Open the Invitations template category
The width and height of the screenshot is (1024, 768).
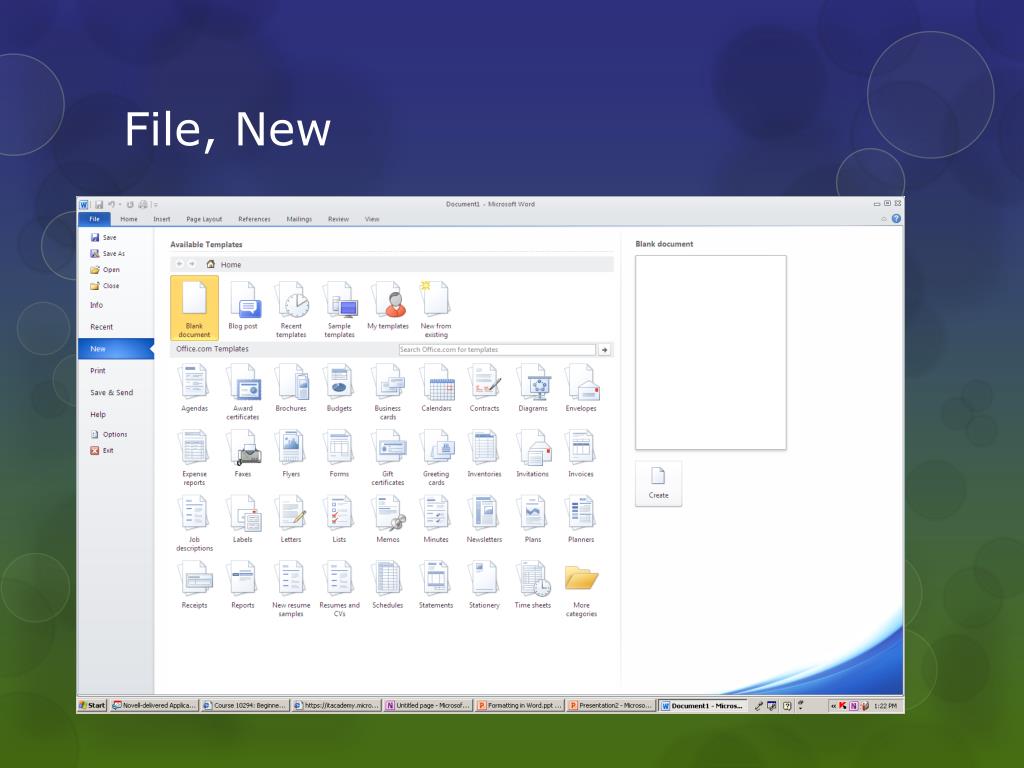pos(533,453)
